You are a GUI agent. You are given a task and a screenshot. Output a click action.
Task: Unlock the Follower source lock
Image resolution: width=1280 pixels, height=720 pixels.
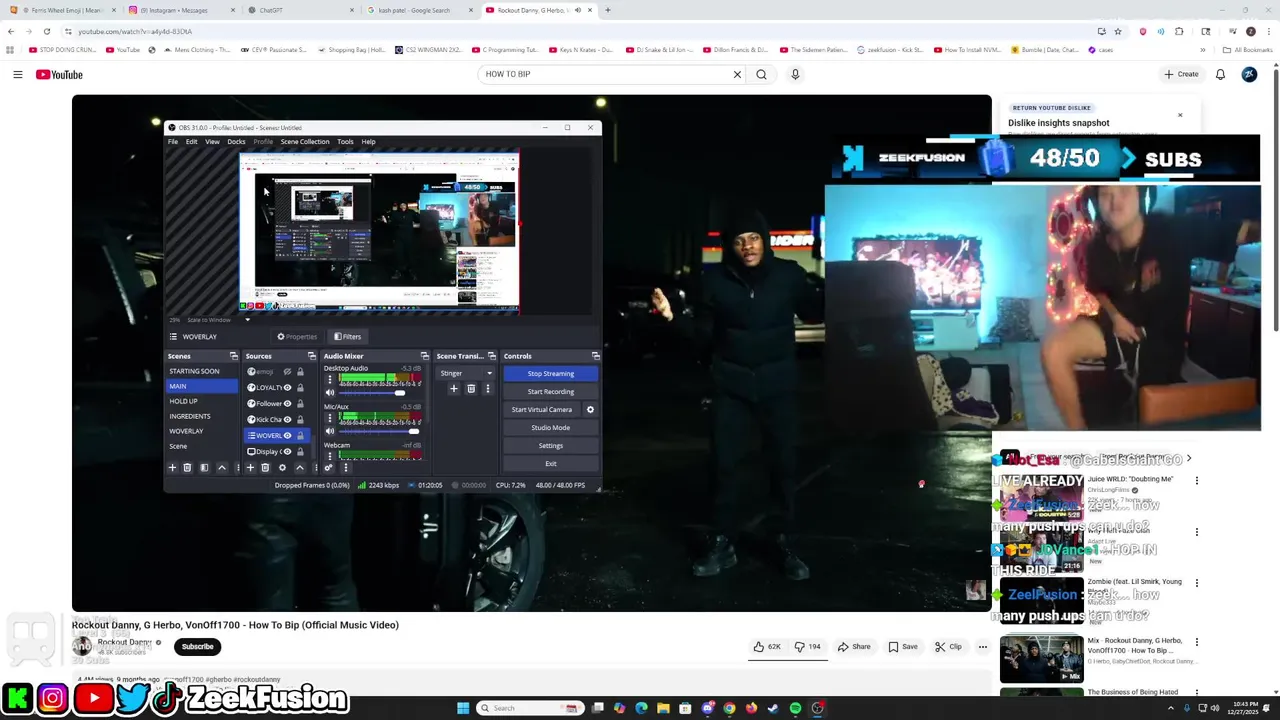tap(300, 403)
